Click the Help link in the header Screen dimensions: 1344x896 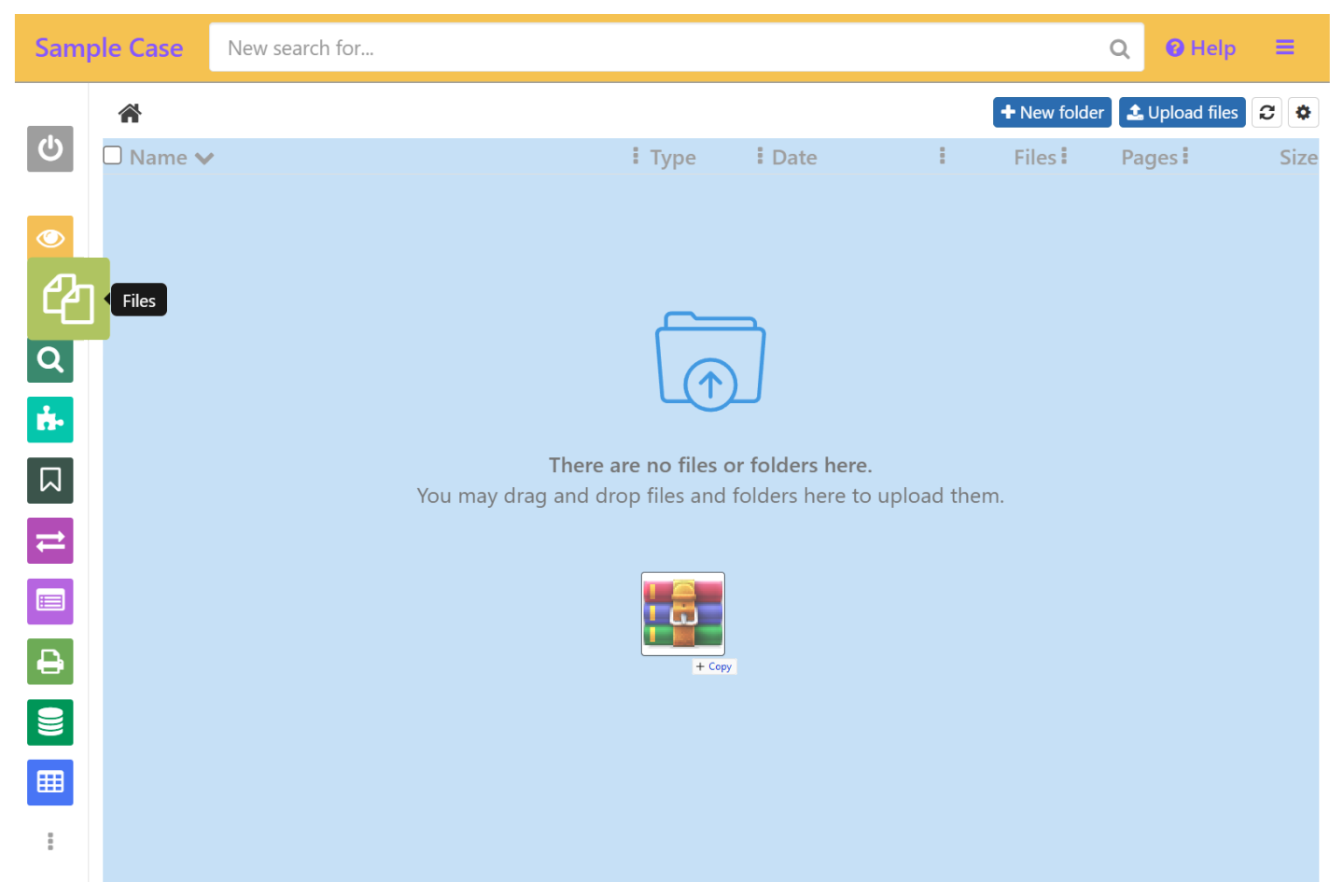(x=1201, y=48)
